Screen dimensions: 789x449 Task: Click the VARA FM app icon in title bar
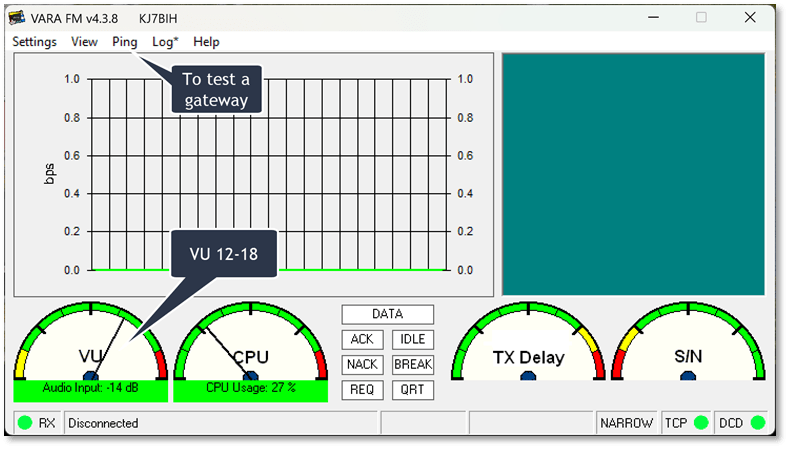(x=16, y=17)
